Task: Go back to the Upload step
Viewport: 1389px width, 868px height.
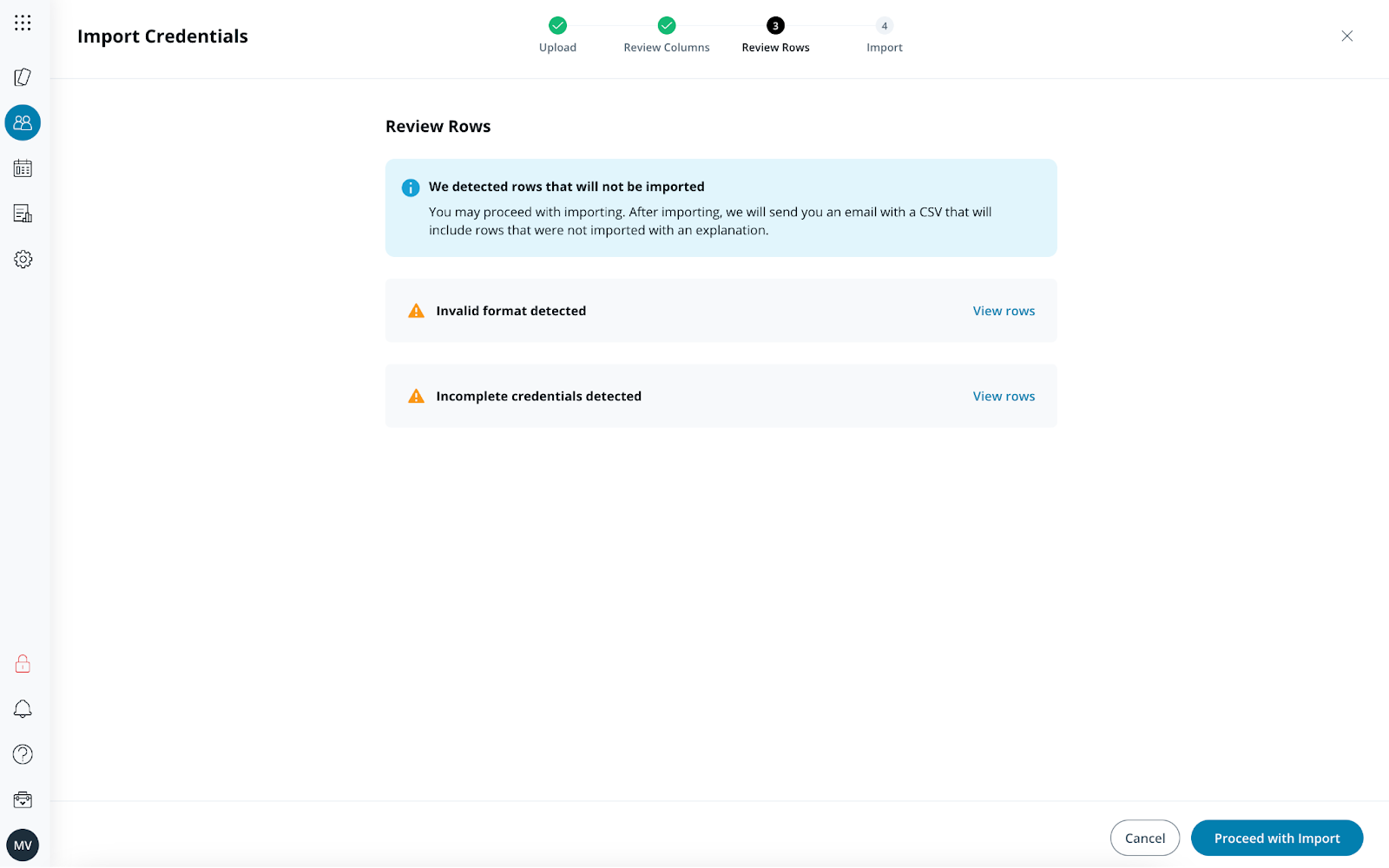Action: click(x=557, y=26)
